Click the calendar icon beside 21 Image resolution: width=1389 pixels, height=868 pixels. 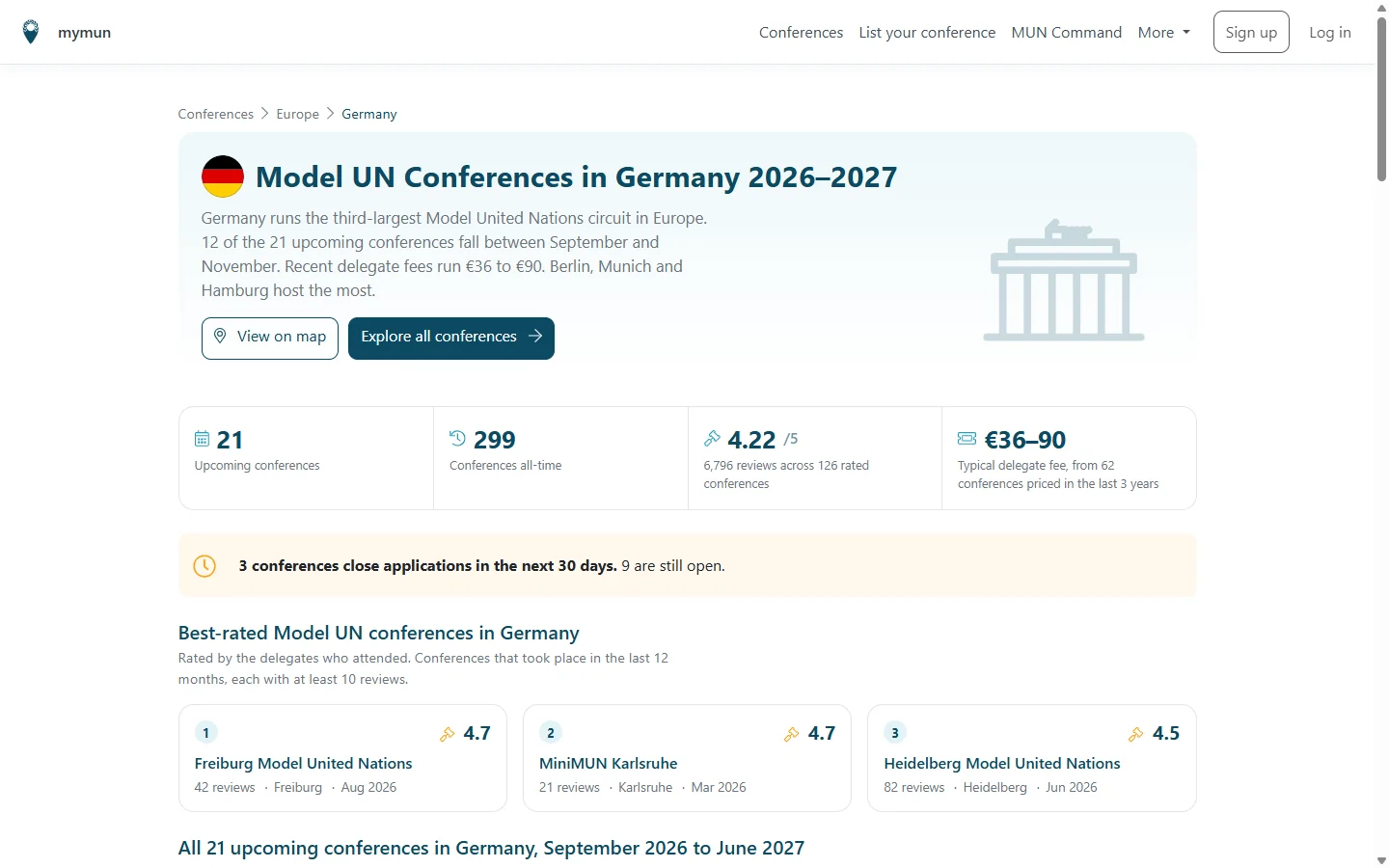(202, 439)
